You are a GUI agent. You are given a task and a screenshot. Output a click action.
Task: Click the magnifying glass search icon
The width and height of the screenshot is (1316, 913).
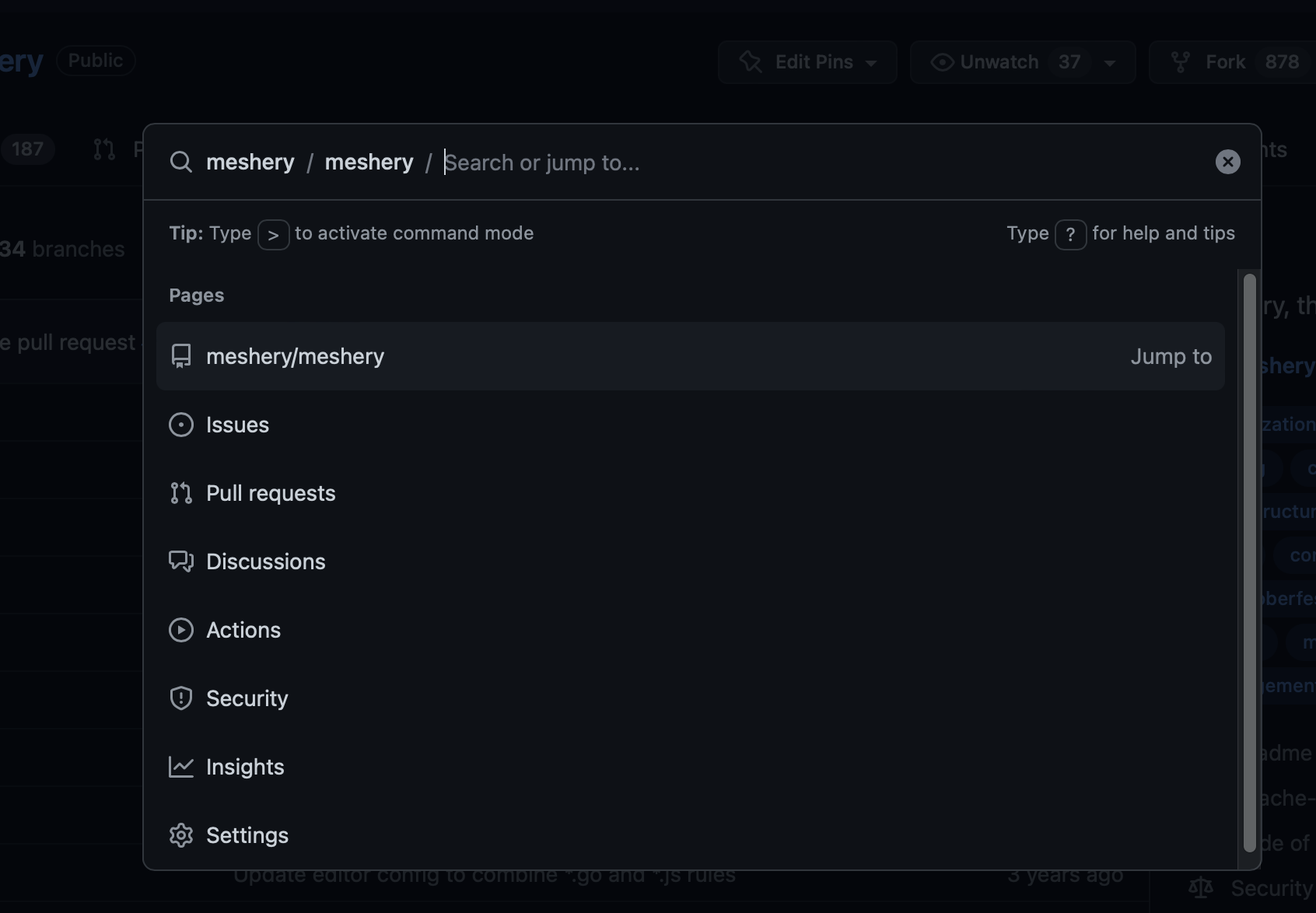[x=180, y=162]
